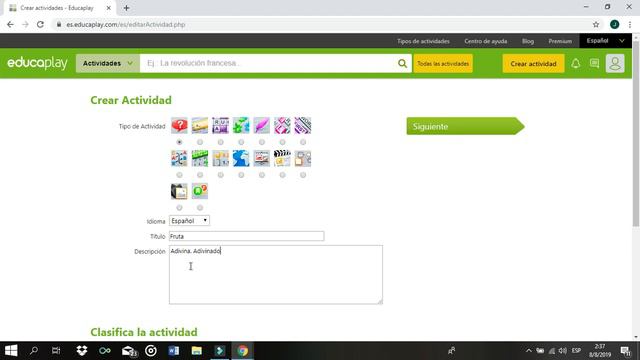
Task: Click the search magnifier icon
Action: tap(402, 63)
